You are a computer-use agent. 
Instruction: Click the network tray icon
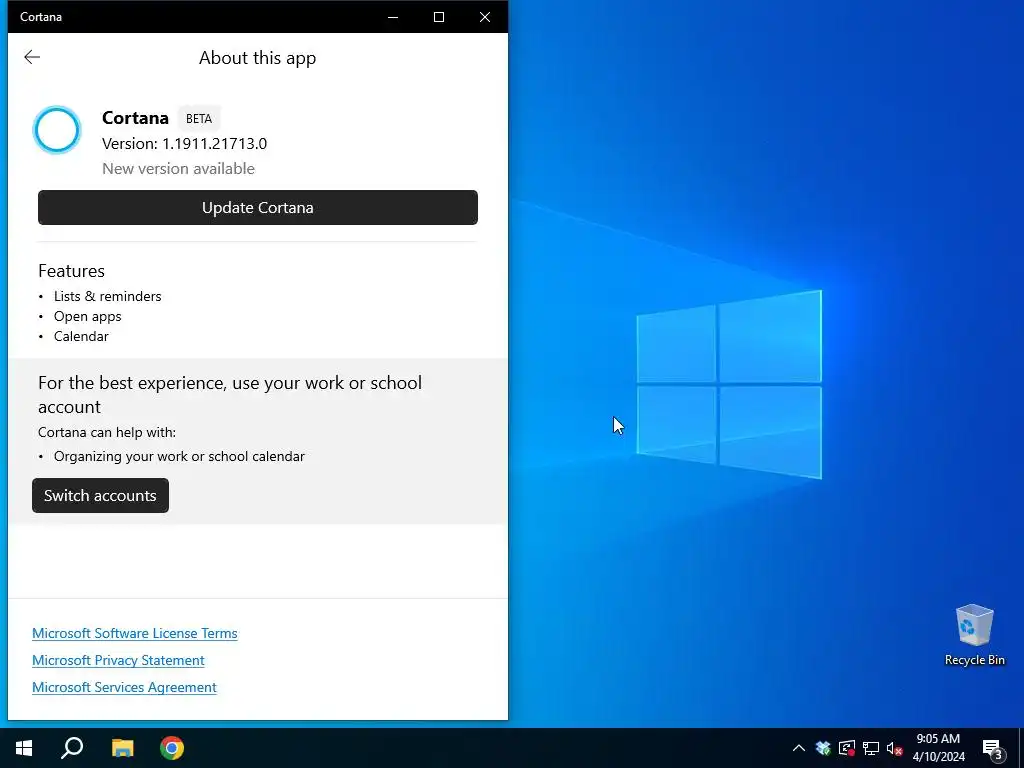click(x=871, y=748)
